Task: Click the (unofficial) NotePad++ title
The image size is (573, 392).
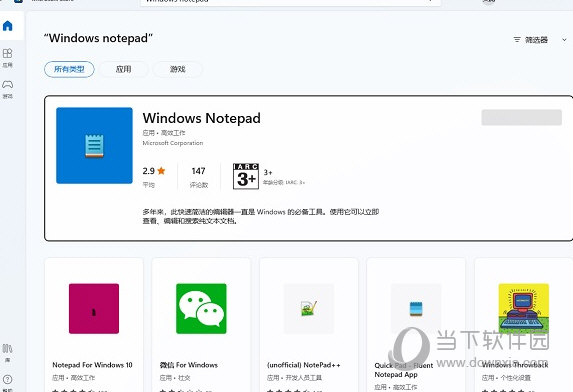Action: [x=304, y=365]
